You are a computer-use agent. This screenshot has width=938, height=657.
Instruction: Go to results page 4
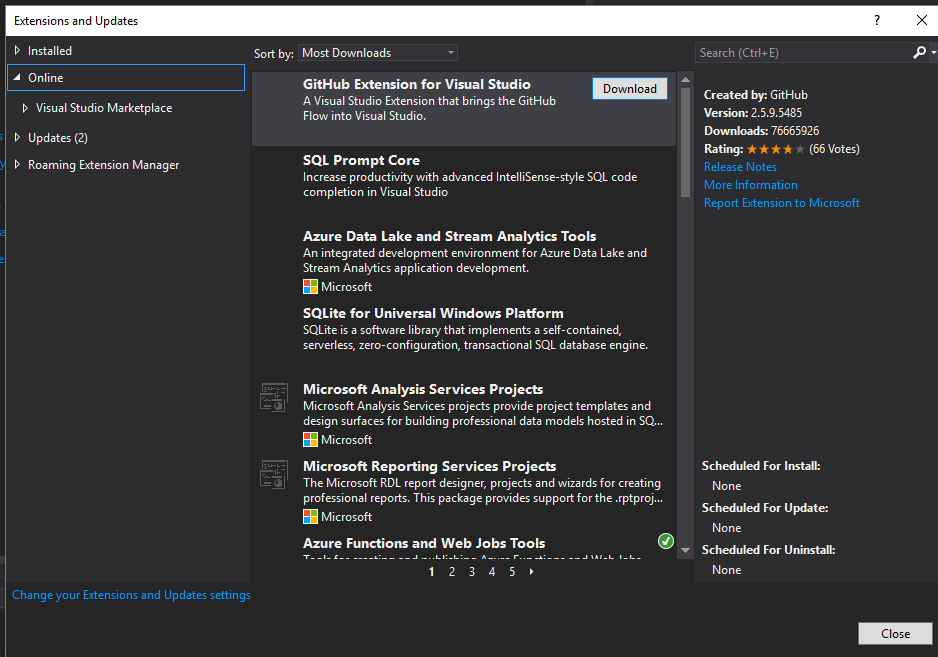coord(492,572)
